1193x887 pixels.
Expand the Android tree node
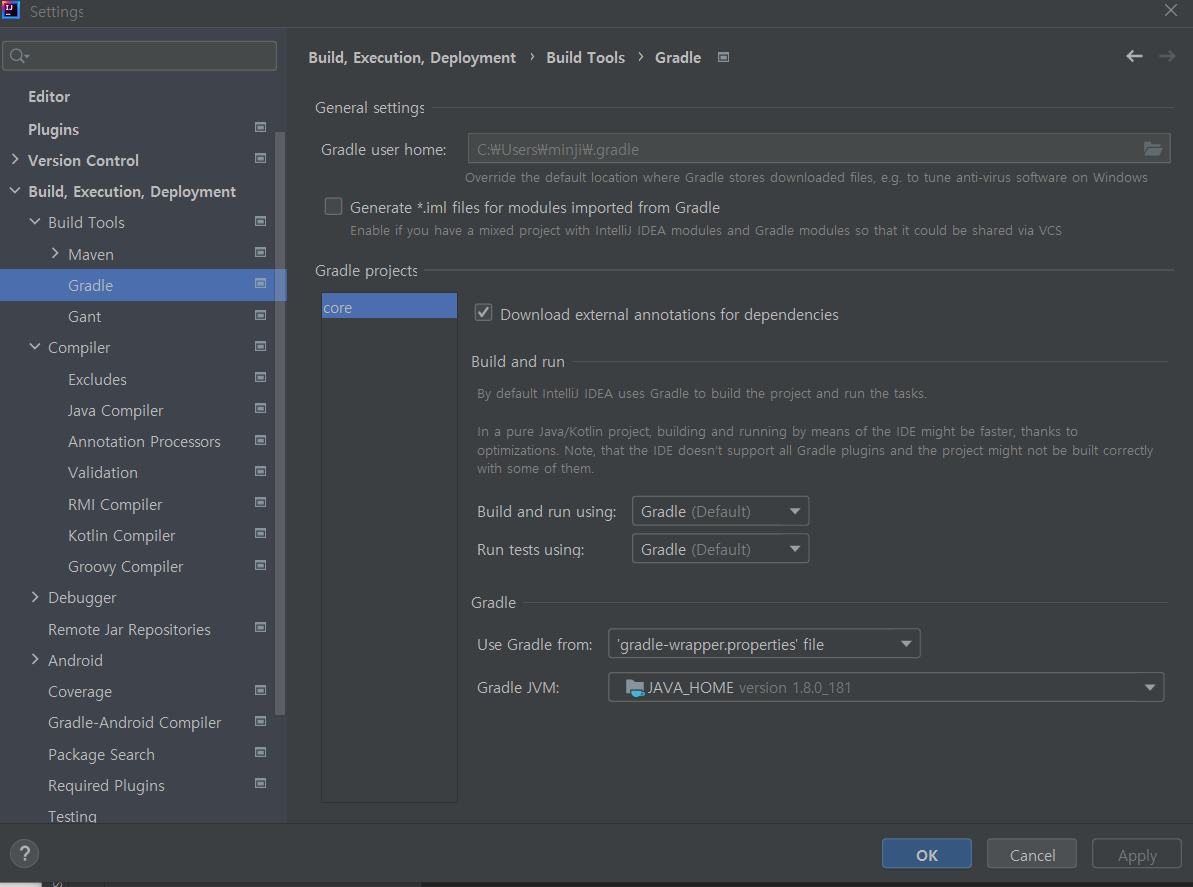pos(34,660)
